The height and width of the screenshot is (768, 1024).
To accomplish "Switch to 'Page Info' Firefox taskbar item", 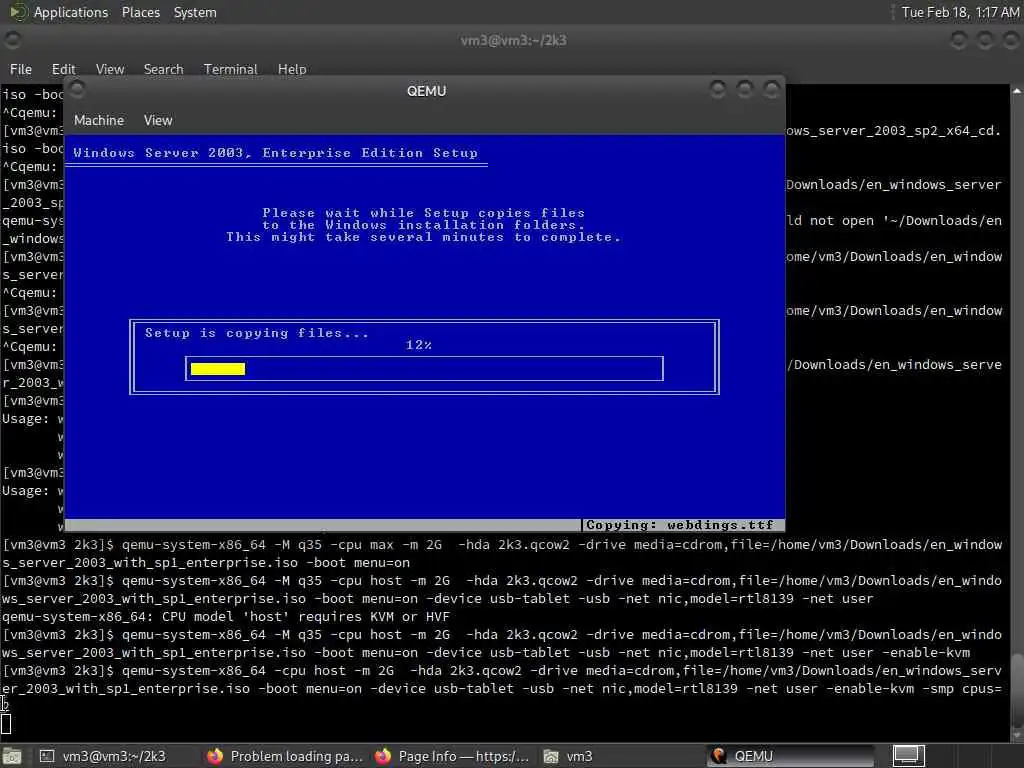I will [453, 756].
